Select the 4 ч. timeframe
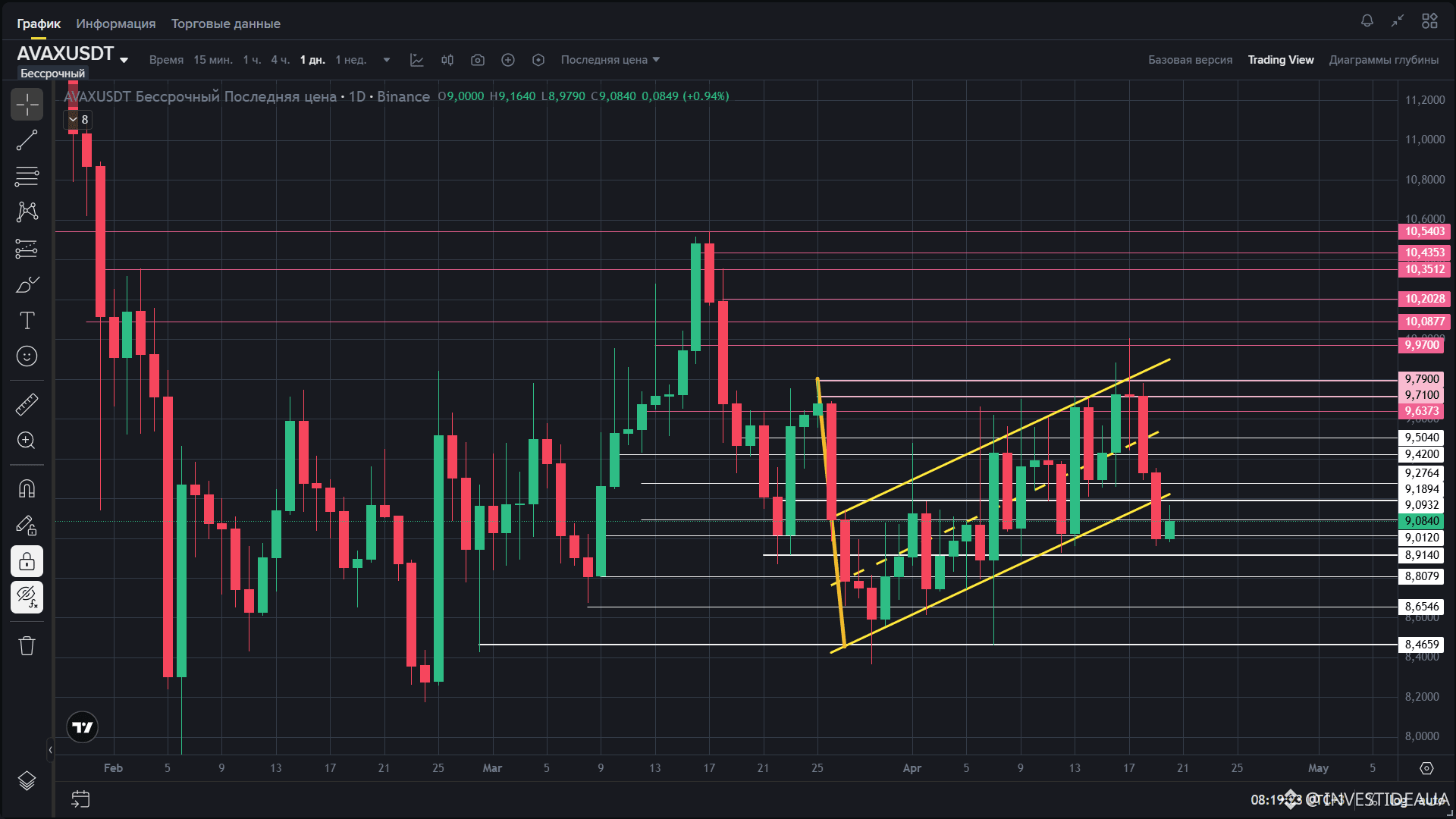This screenshot has height=819, width=1456. pos(280,60)
